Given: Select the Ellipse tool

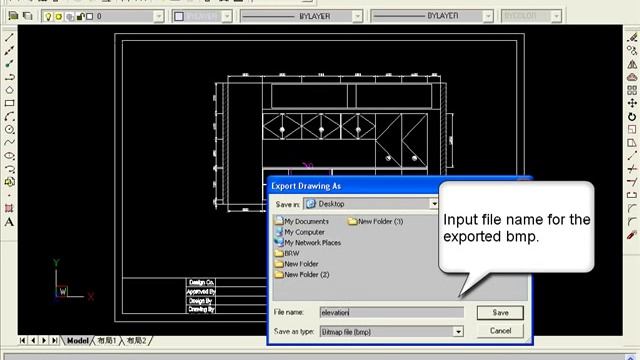Looking at the screenshot, I should pyautogui.click(x=9, y=156).
